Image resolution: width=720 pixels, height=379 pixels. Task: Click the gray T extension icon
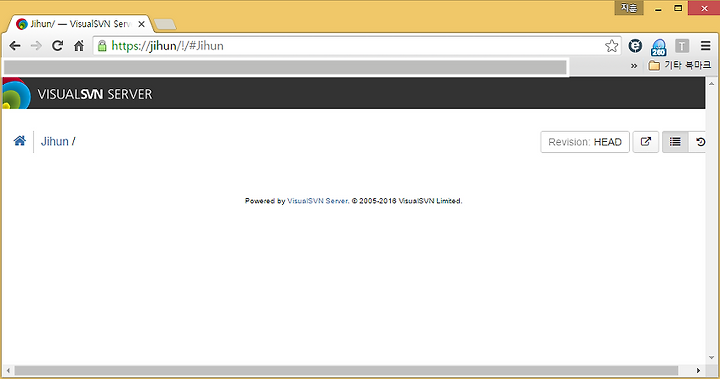coord(682,46)
